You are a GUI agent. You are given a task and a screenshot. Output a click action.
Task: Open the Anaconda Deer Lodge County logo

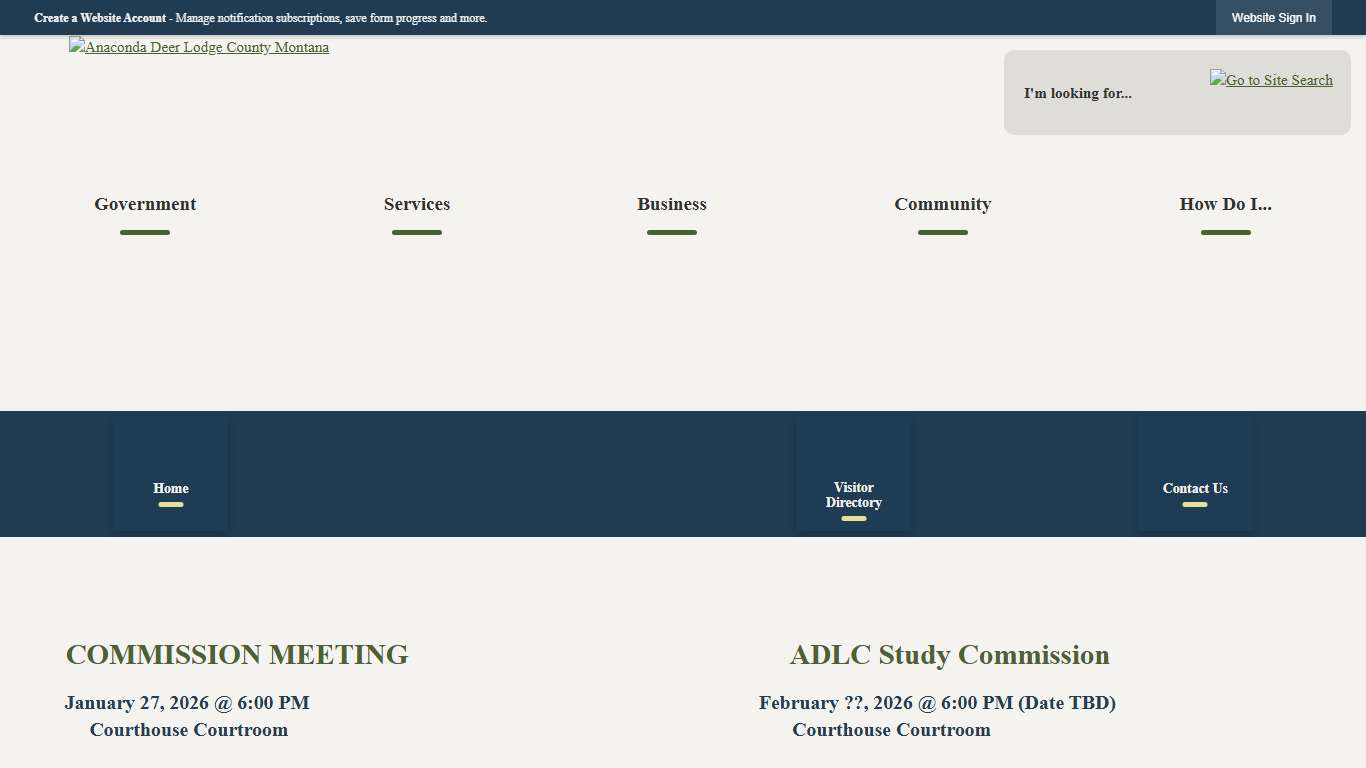pos(199,47)
